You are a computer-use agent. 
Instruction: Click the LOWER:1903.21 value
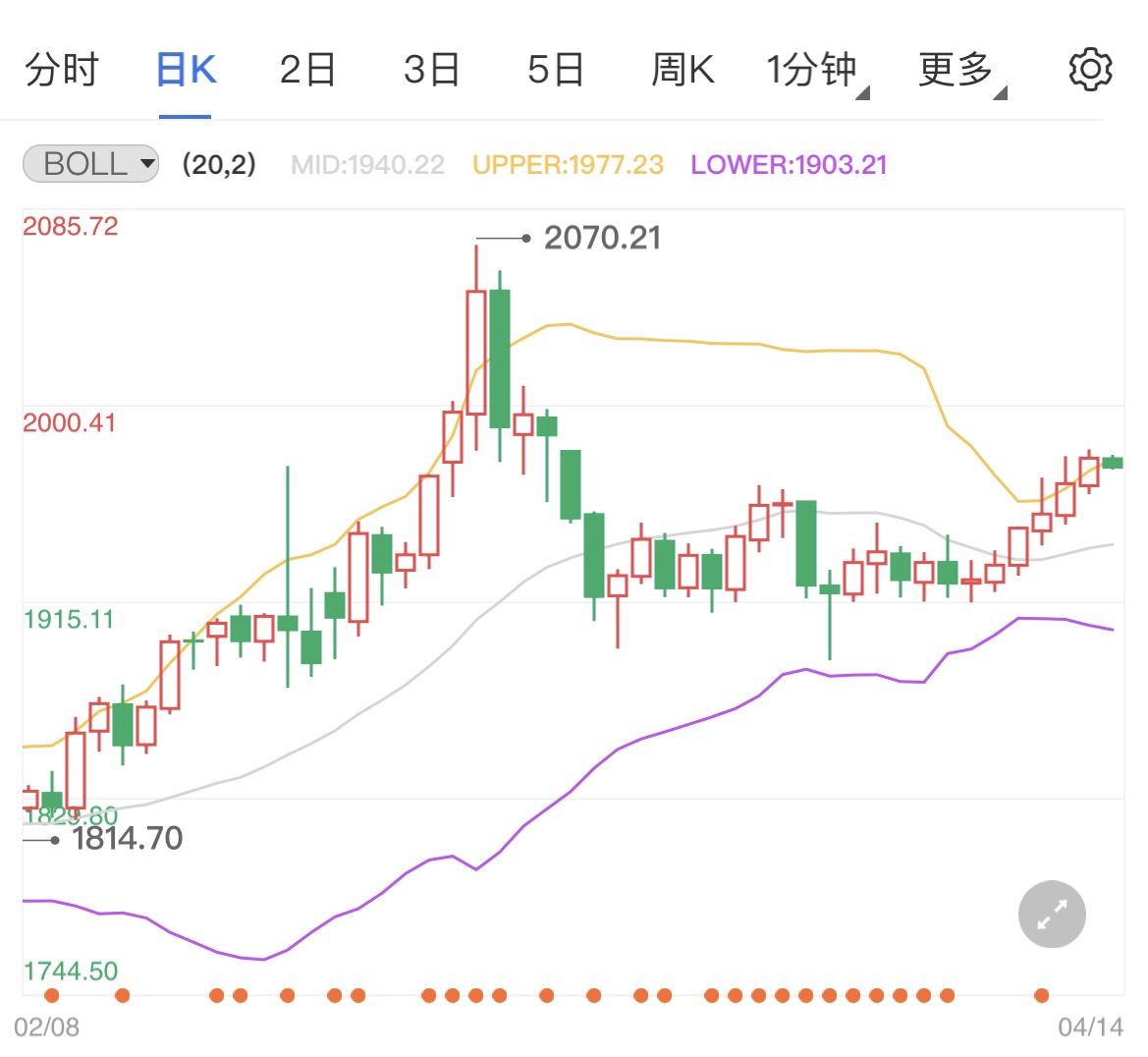[789, 165]
